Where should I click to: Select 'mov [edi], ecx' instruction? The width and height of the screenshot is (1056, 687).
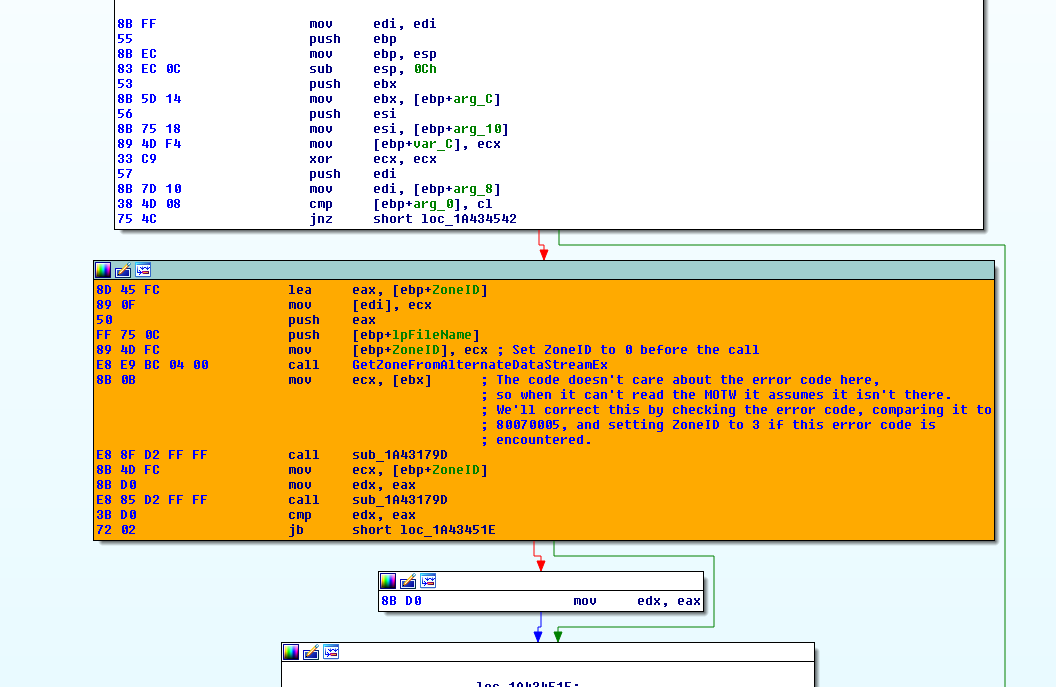pyautogui.click(x=360, y=305)
